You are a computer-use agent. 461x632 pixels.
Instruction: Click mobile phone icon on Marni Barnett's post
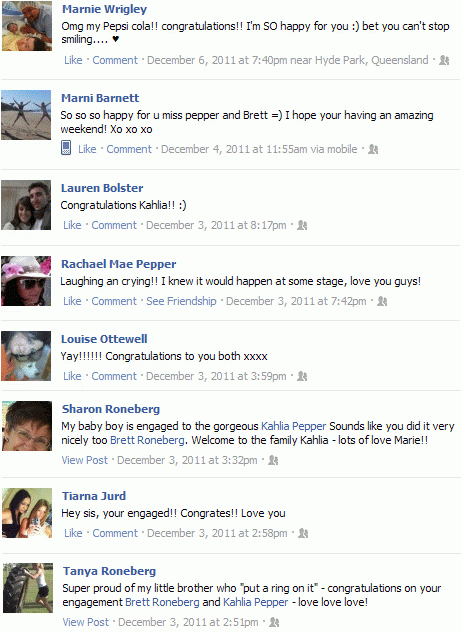(66, 148)
